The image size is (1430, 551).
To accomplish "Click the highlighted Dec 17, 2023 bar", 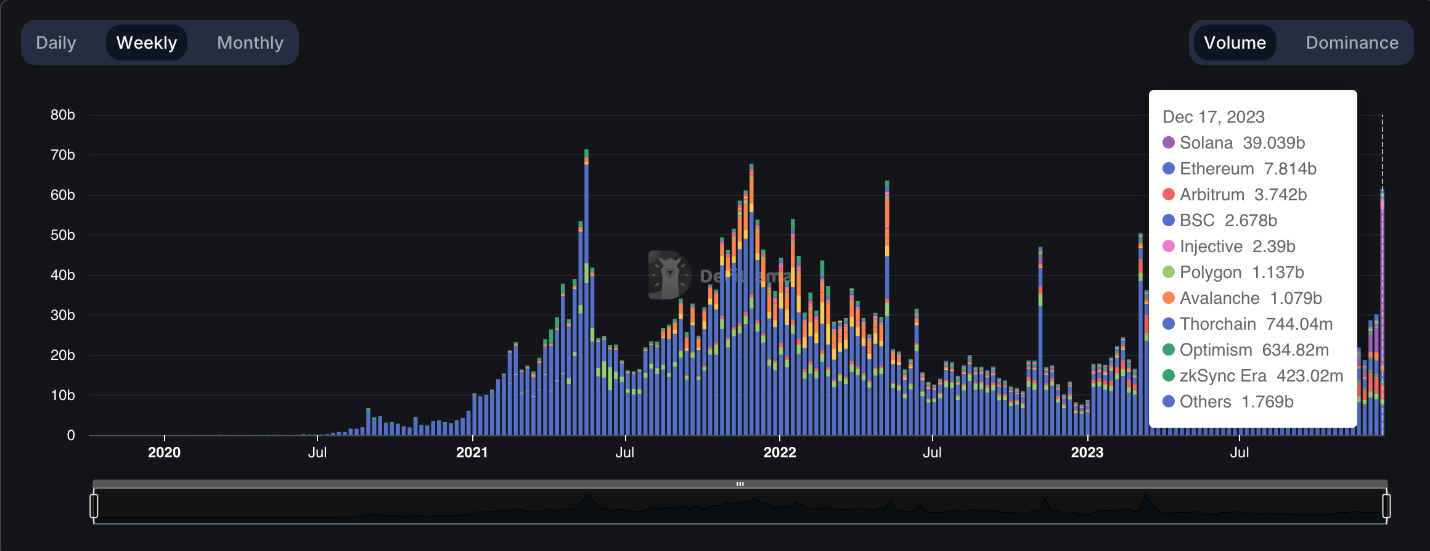I will 1382,312.
